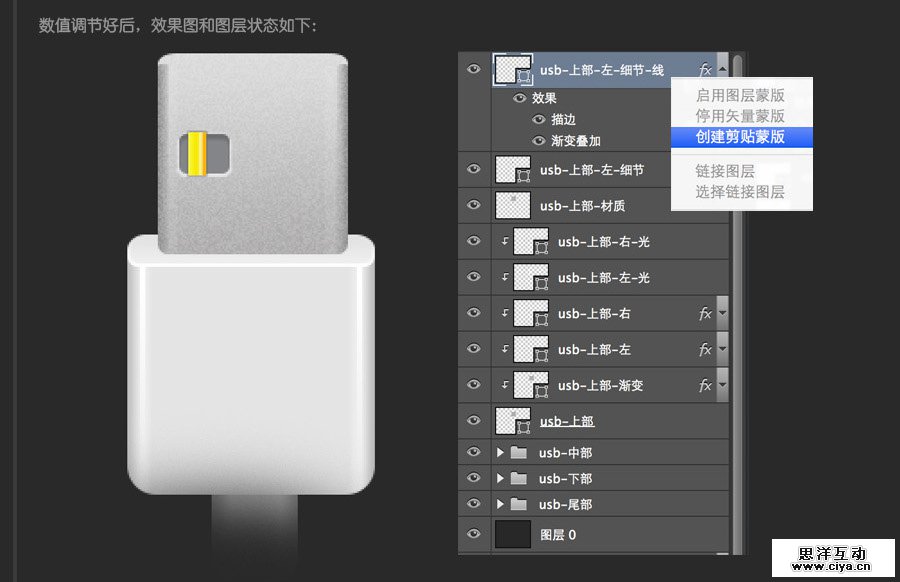Click the clipping mask arrow on usb-上部-右-光
900x582 pixels.
pyautogui.click(x=505, y=241)
